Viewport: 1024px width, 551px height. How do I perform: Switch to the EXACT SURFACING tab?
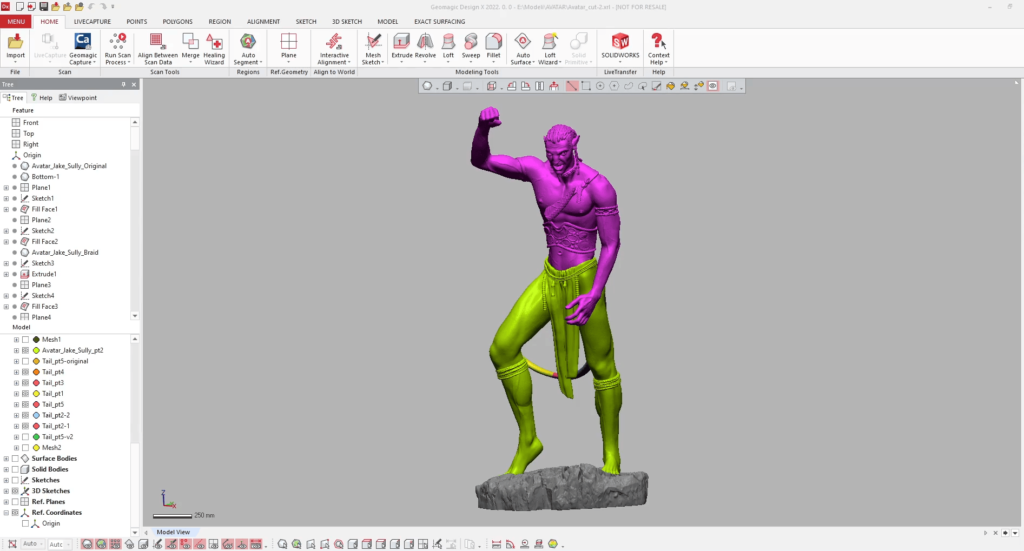point(440,22)
